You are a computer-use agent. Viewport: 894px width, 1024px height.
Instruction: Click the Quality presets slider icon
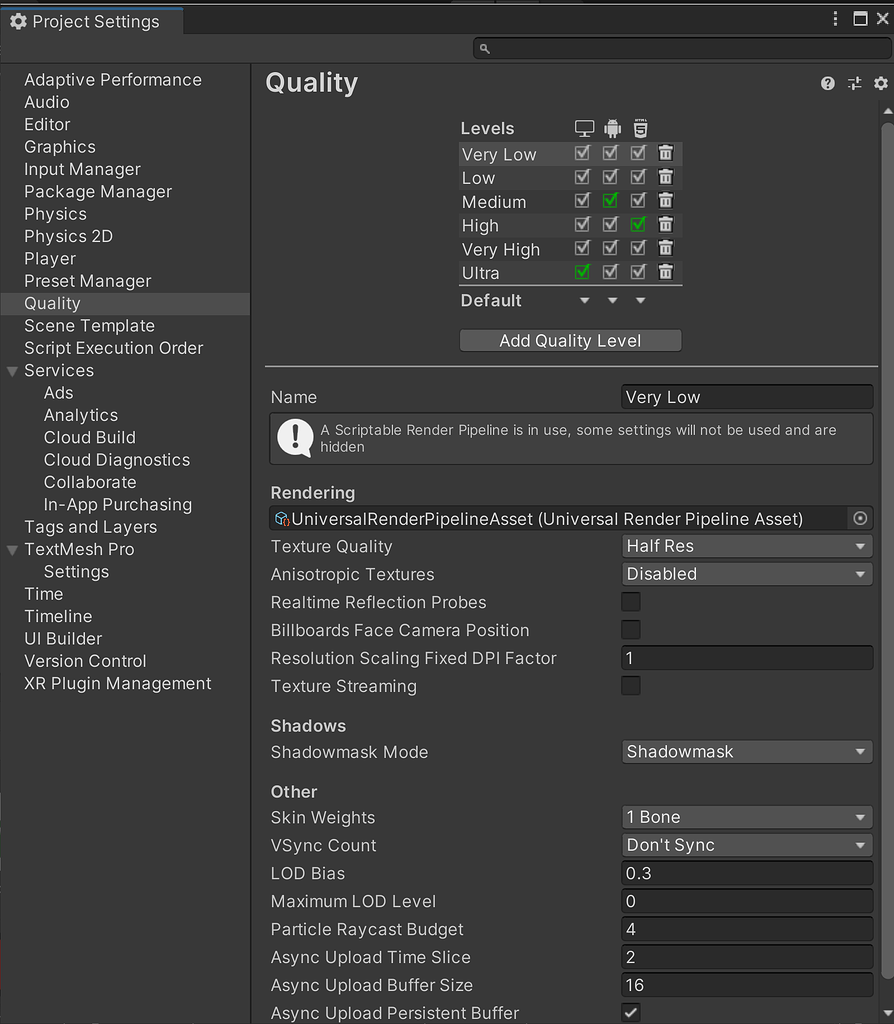coord(854,84)
